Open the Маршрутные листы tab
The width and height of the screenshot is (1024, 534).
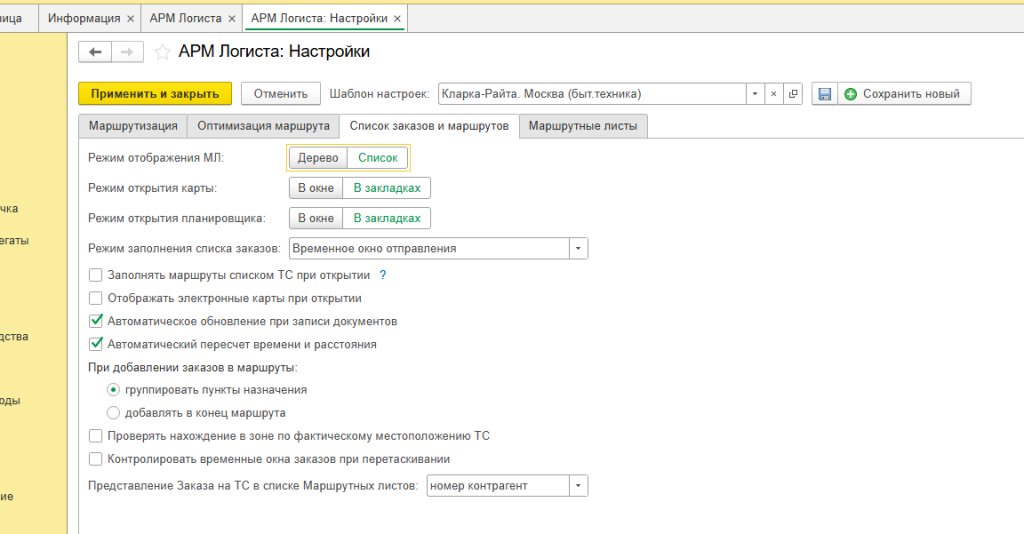pos(583,126)
